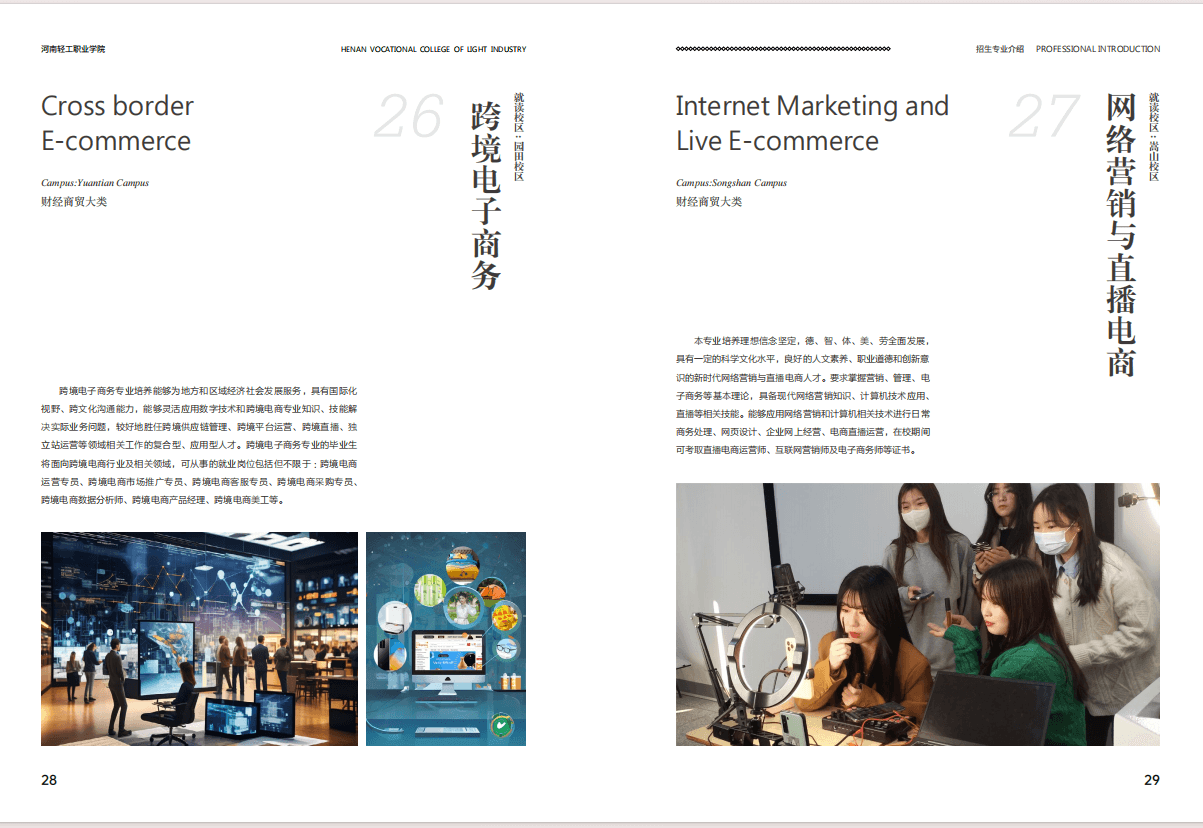Select the 'Campus:Songshan Campus' text

click(731, 183)
